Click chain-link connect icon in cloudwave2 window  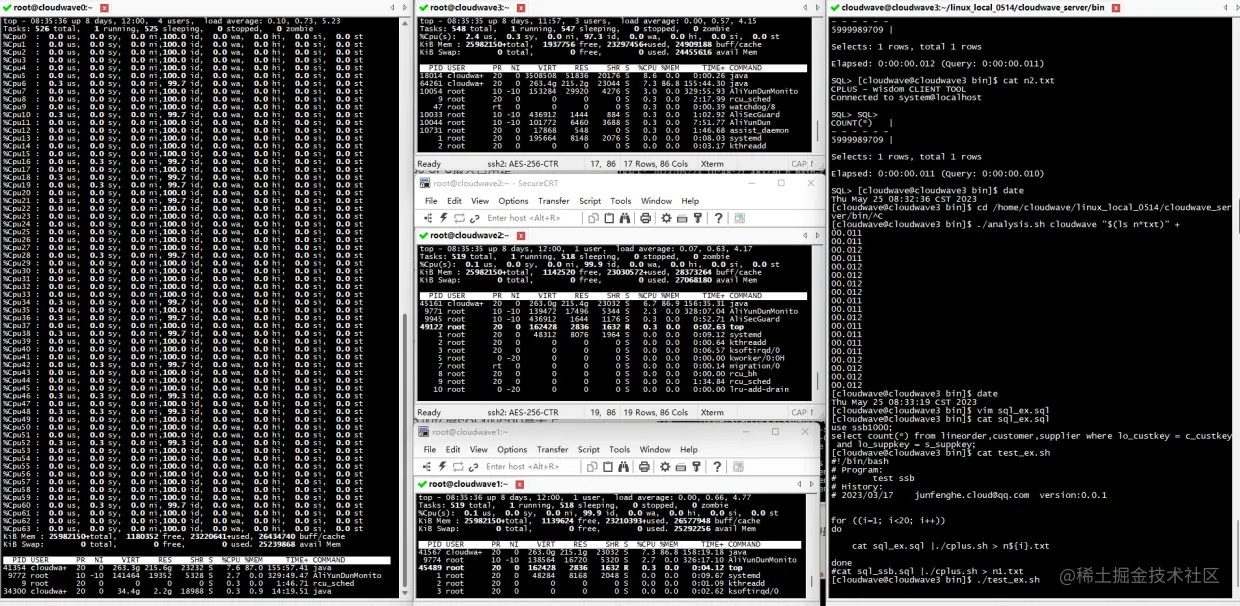click(475, 218)
